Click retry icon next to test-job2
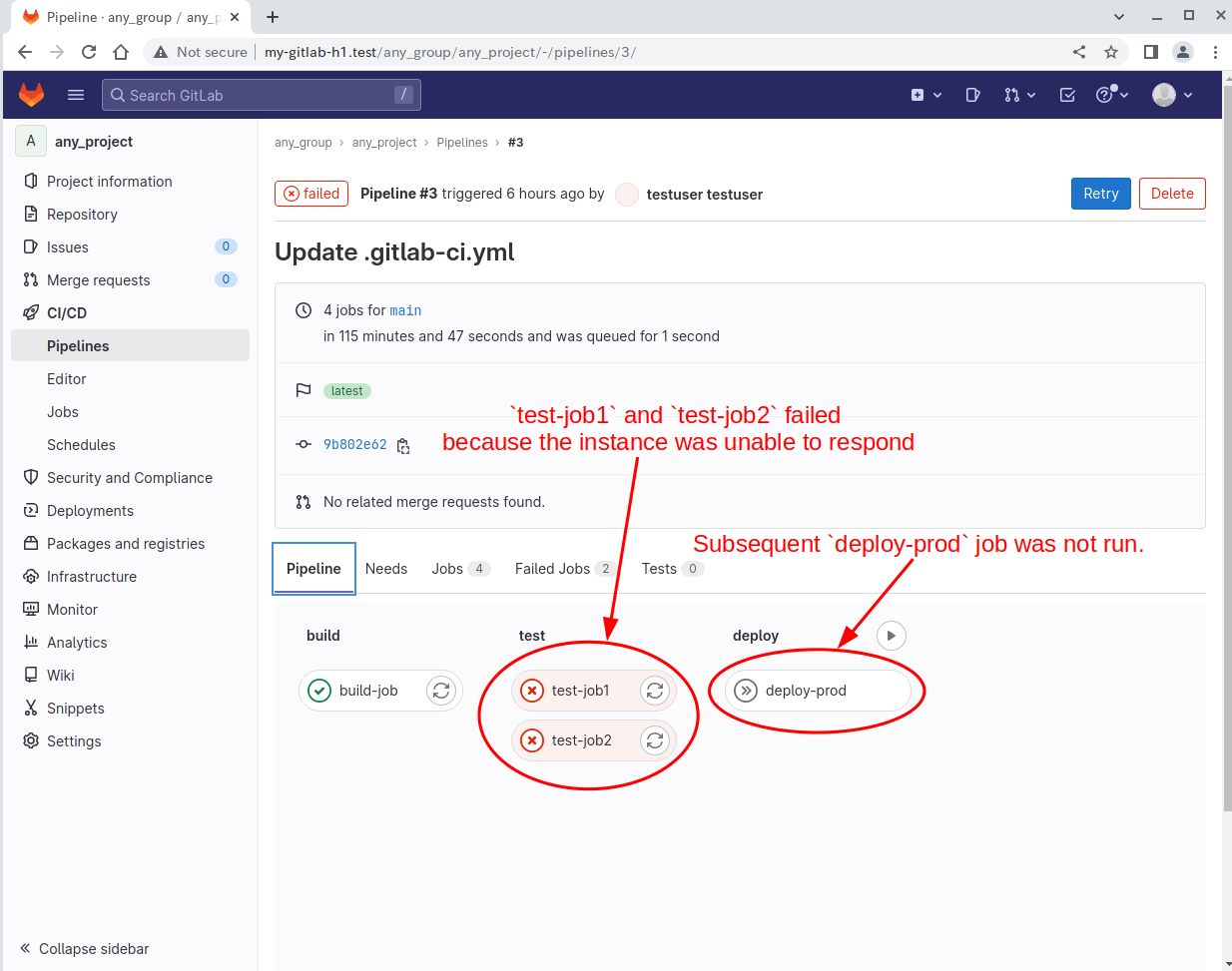 (655, 740)
